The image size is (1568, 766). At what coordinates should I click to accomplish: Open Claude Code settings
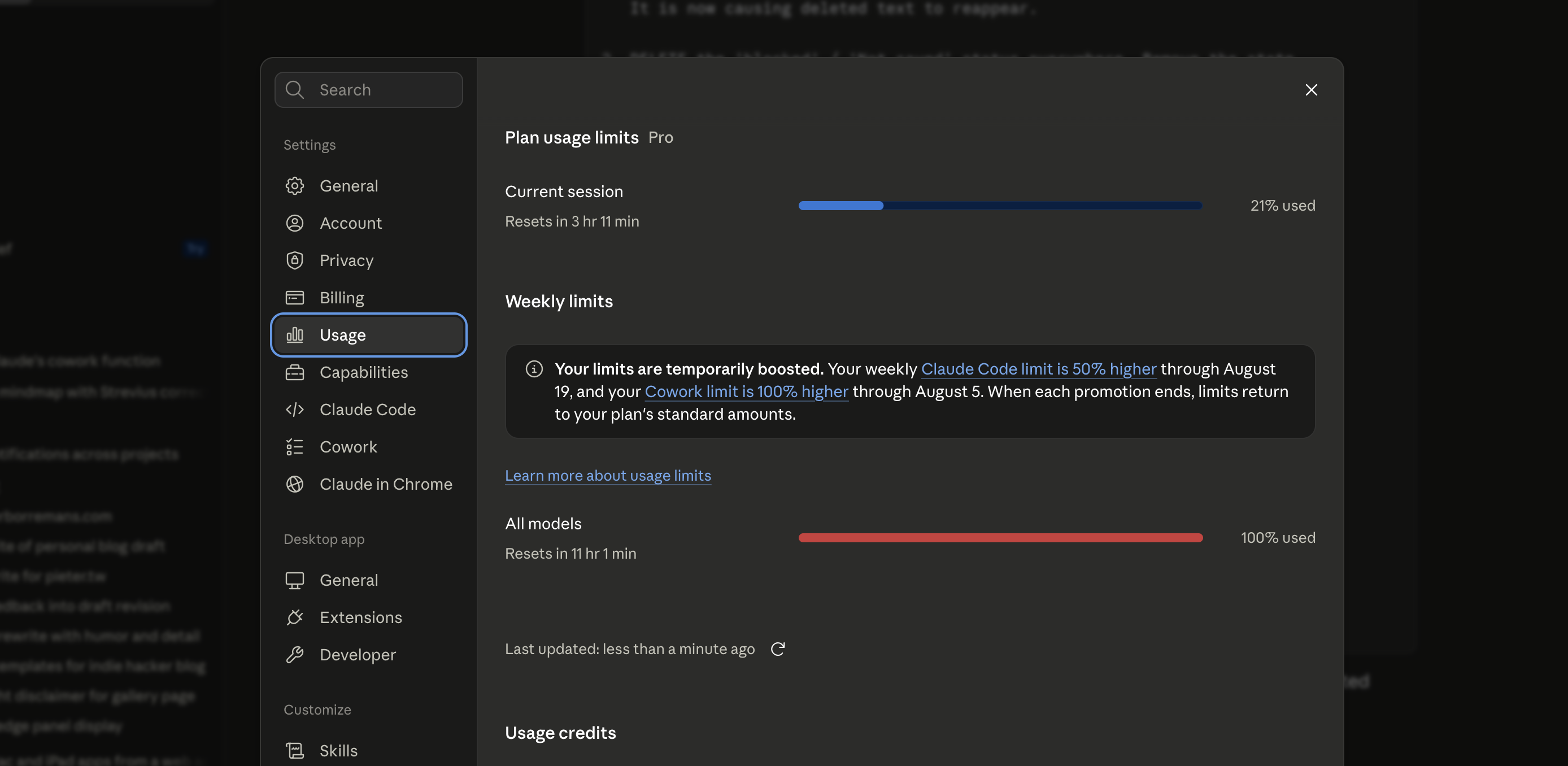pyautogui.click(x=369, y=409)
